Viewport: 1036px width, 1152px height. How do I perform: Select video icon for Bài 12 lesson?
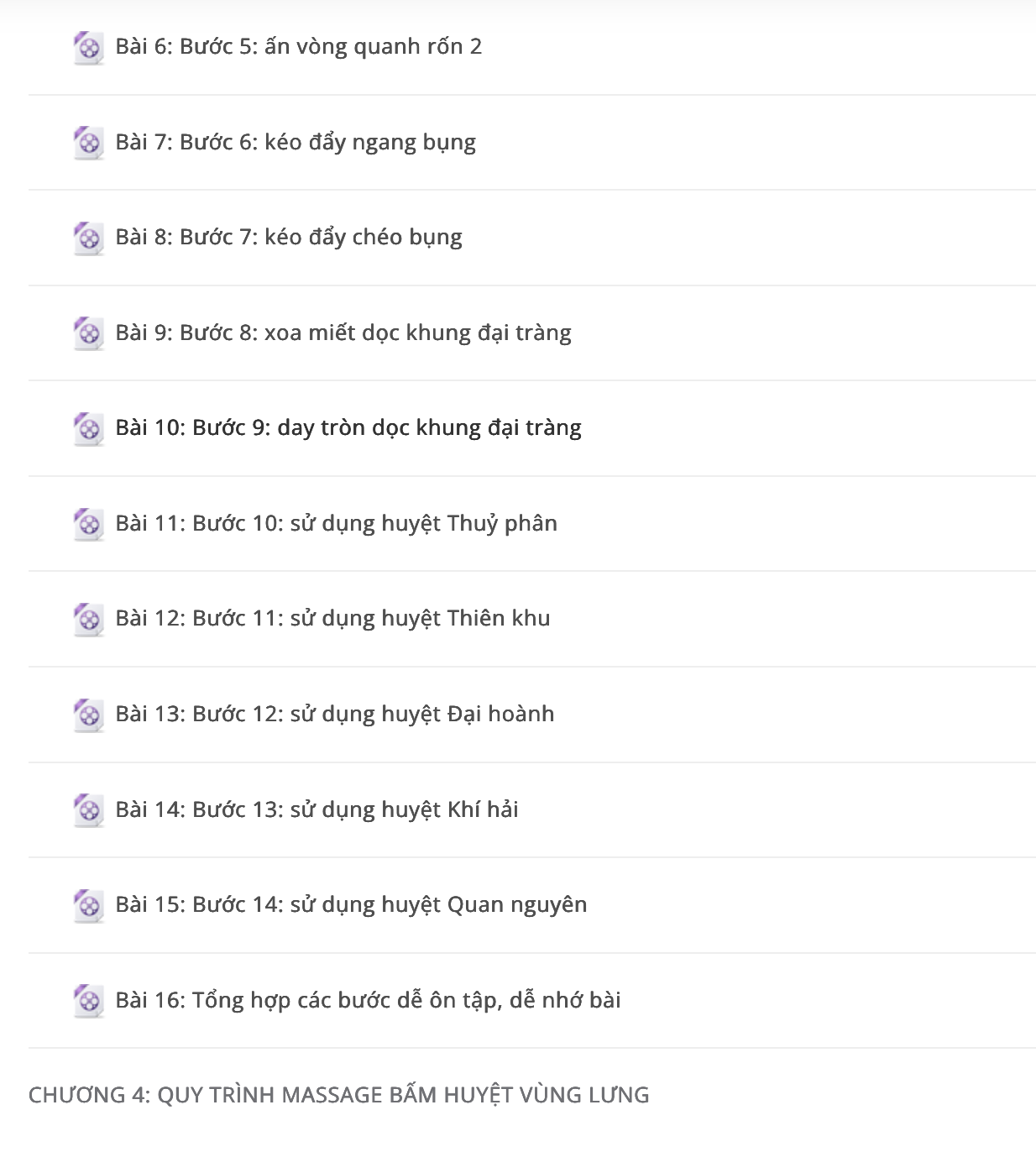[x=88, y=620]
